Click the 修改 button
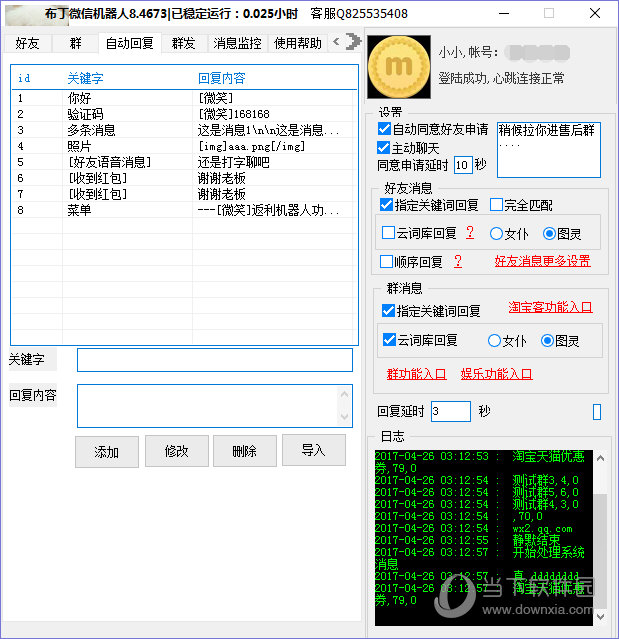Image resolution: width=619 pixels, height=639 pixels. [176, 451]
